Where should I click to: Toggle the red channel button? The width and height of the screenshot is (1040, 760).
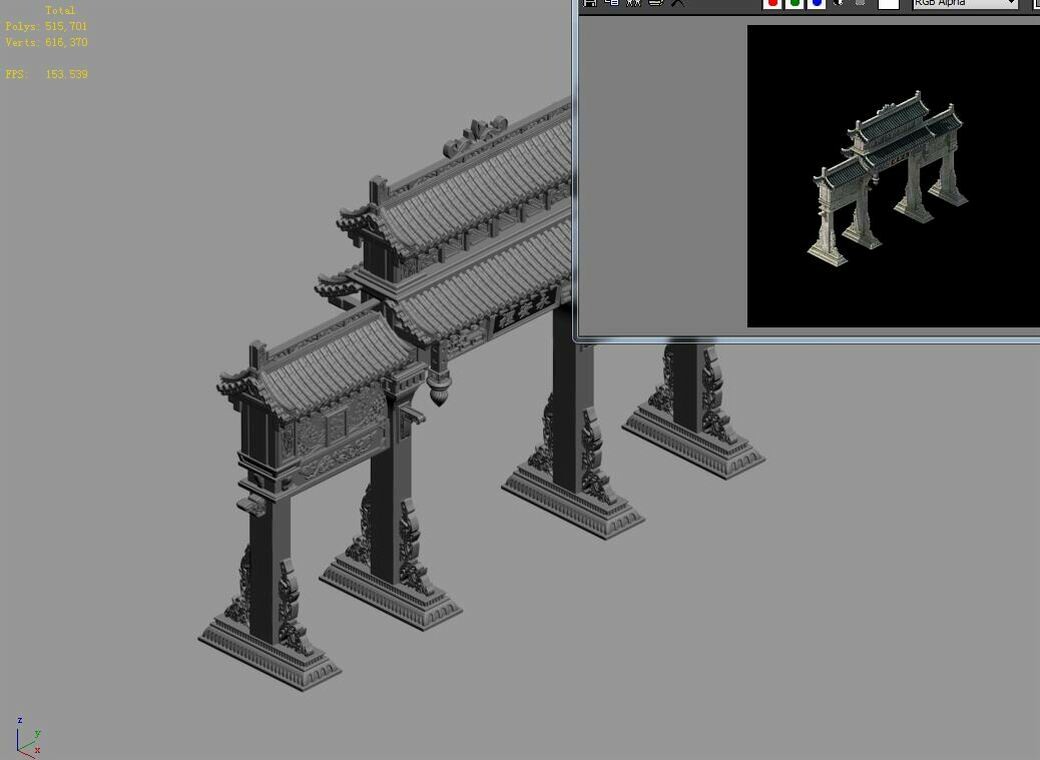[772, 3]
